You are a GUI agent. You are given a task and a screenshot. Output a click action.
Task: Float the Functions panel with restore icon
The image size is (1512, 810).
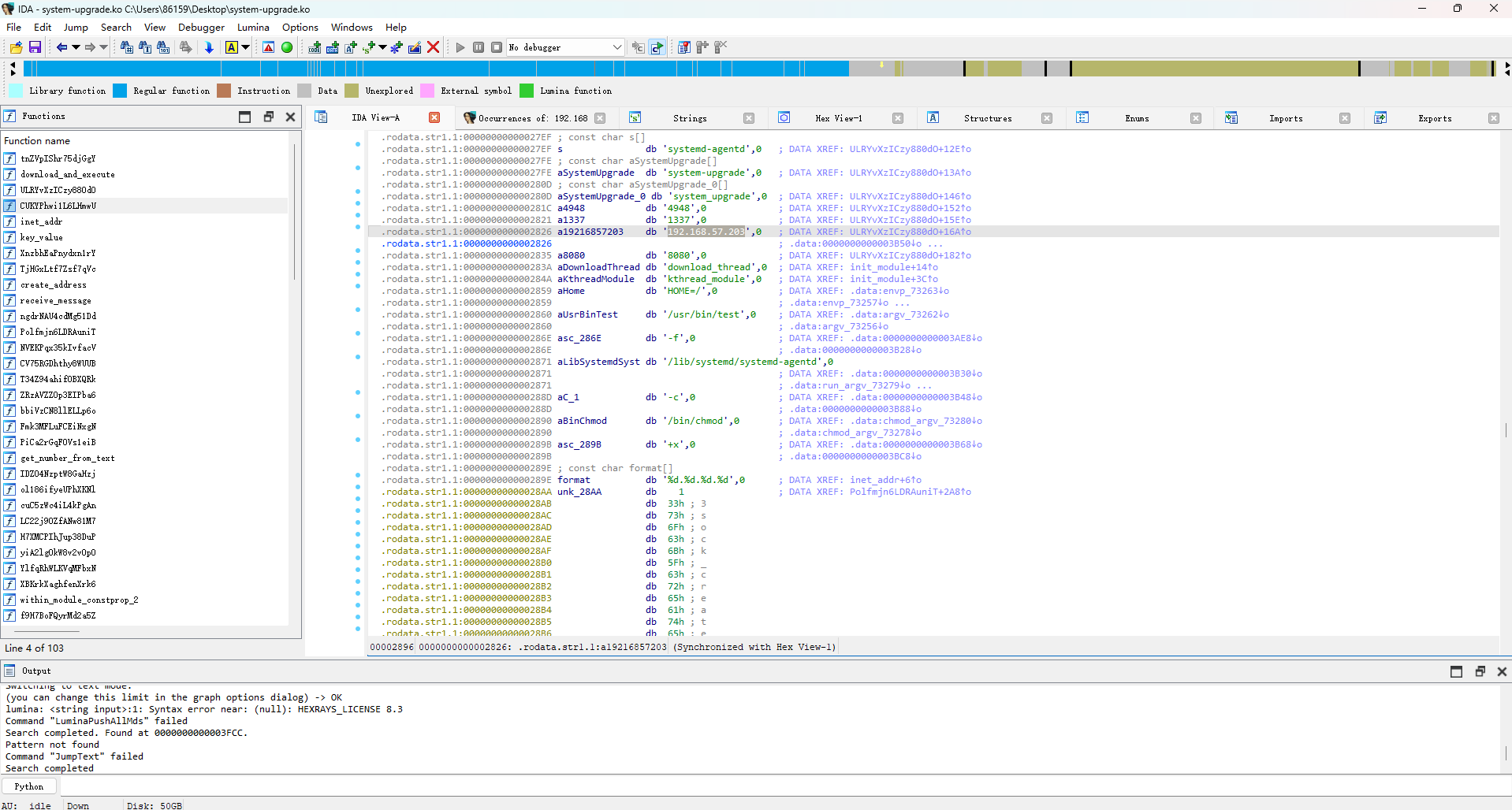[268, 117]
